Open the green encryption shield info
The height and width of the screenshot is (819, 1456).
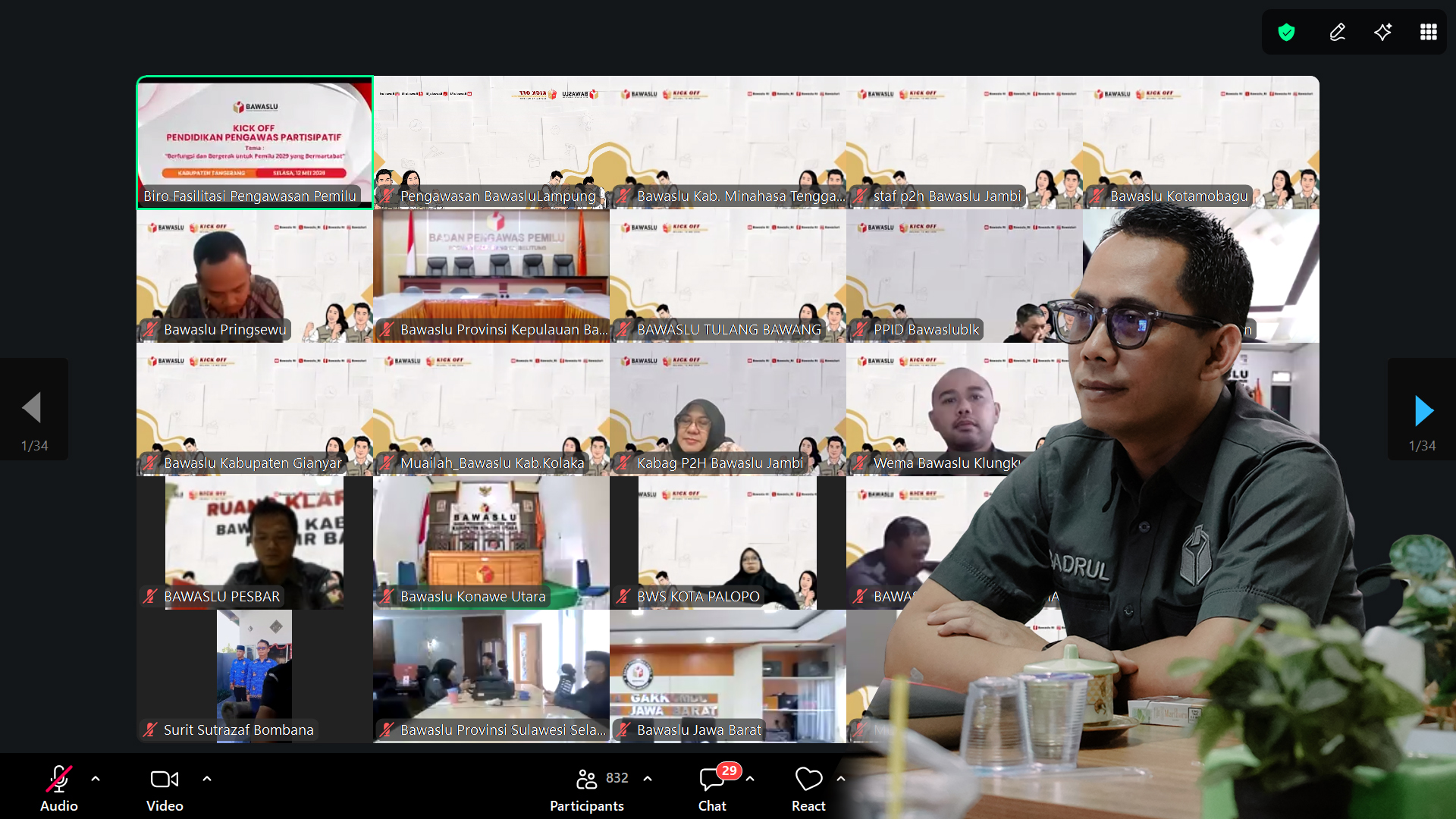tap(1286, 32)
